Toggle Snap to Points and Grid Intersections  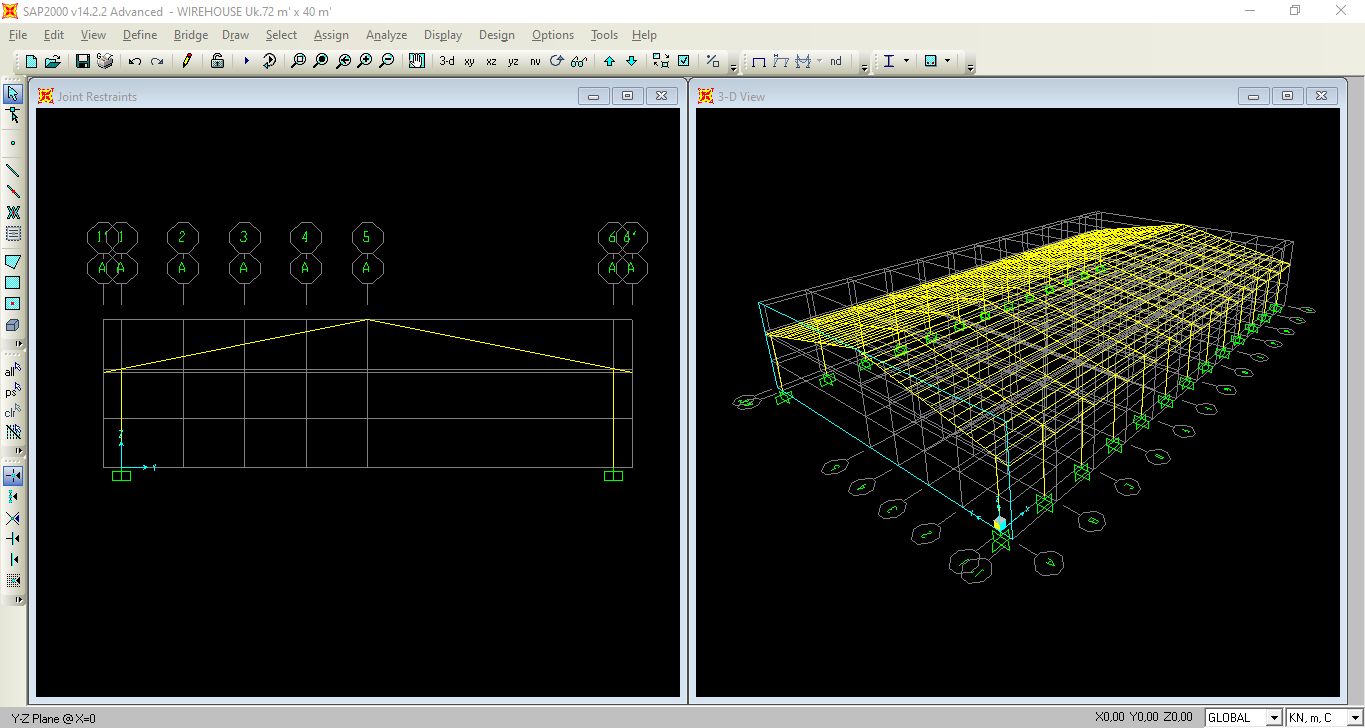(13, 476)
